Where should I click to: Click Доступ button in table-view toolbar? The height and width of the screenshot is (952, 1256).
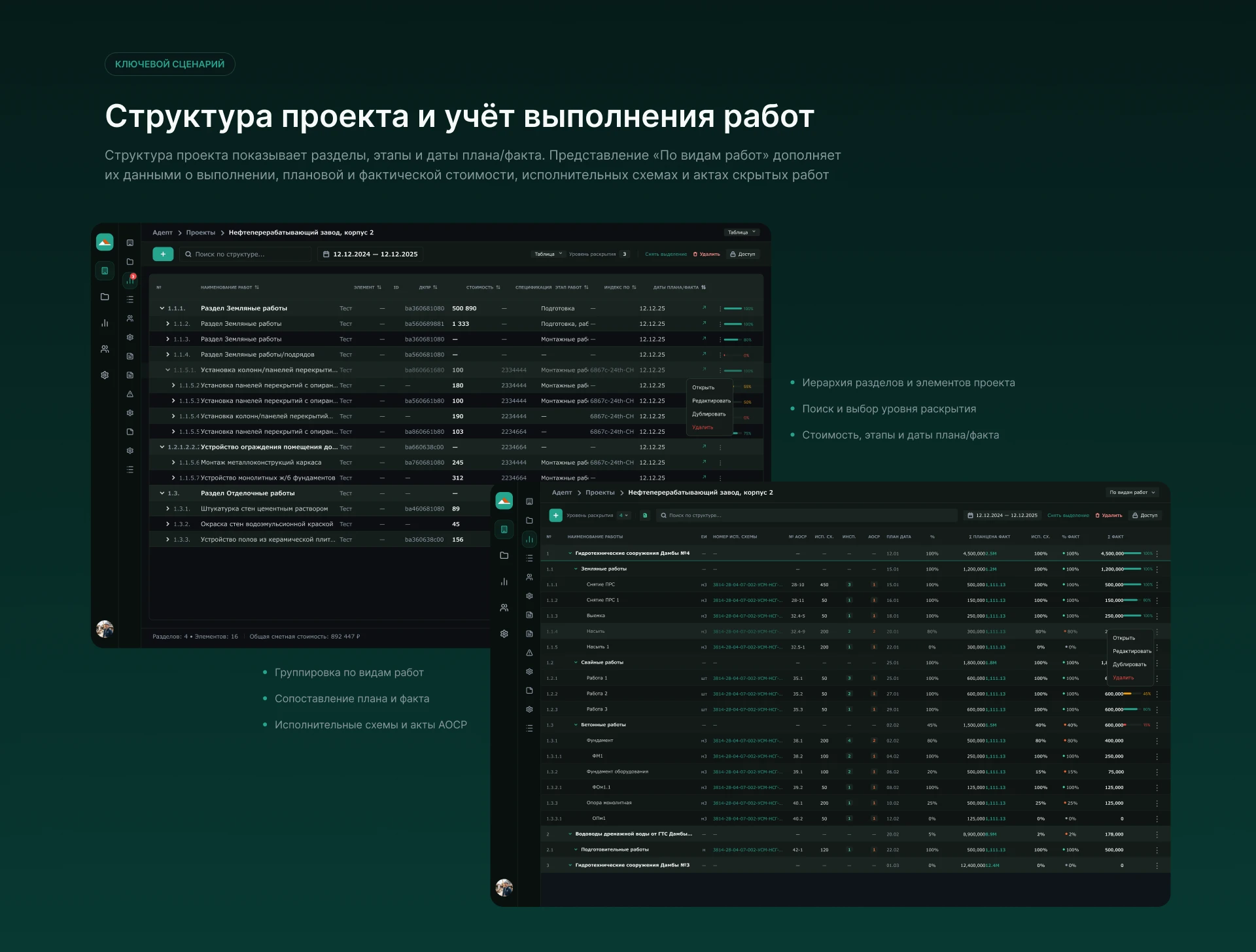click(742, 254)
